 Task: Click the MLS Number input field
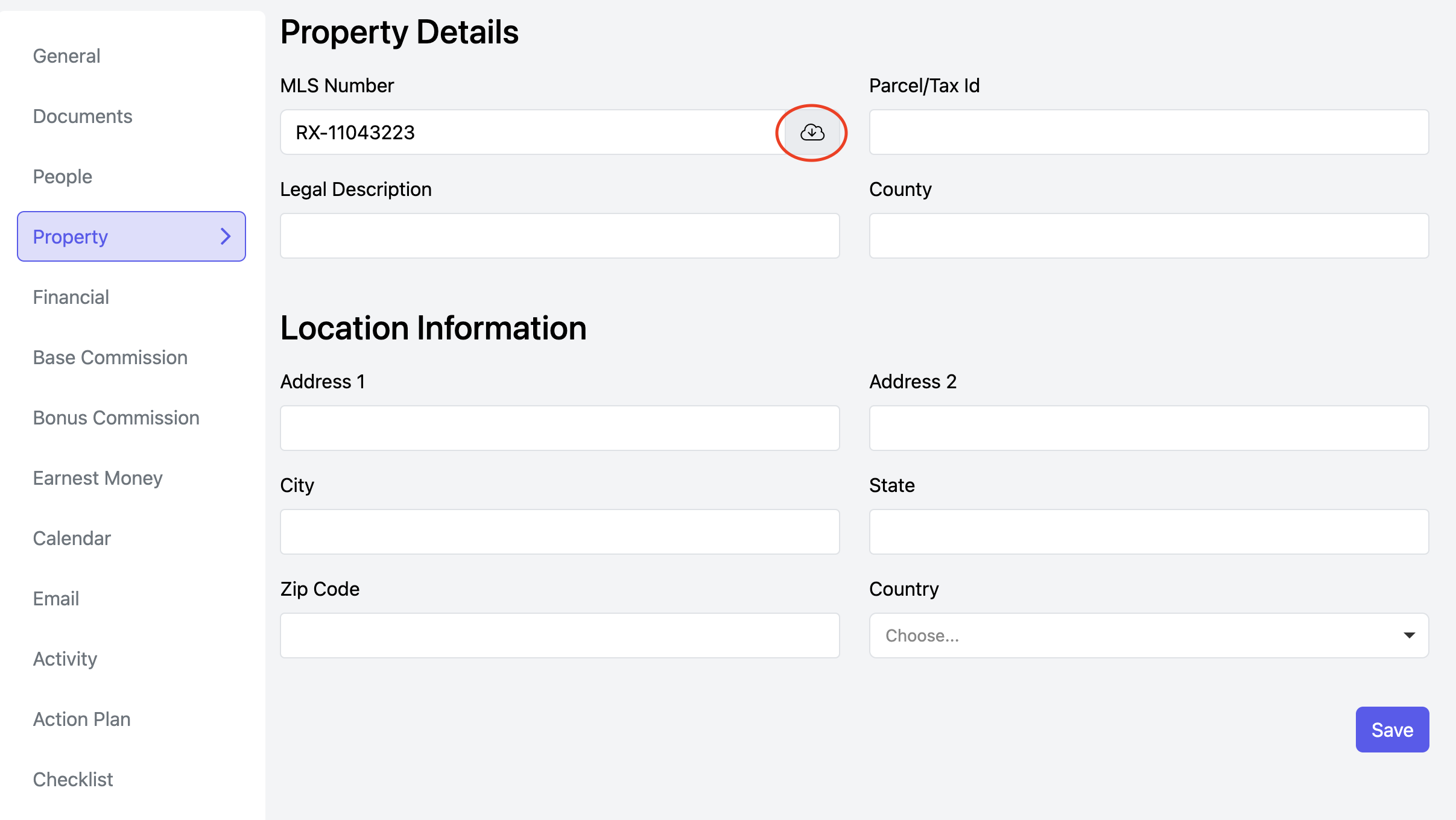pyautogui.click(x=531, y=132)
